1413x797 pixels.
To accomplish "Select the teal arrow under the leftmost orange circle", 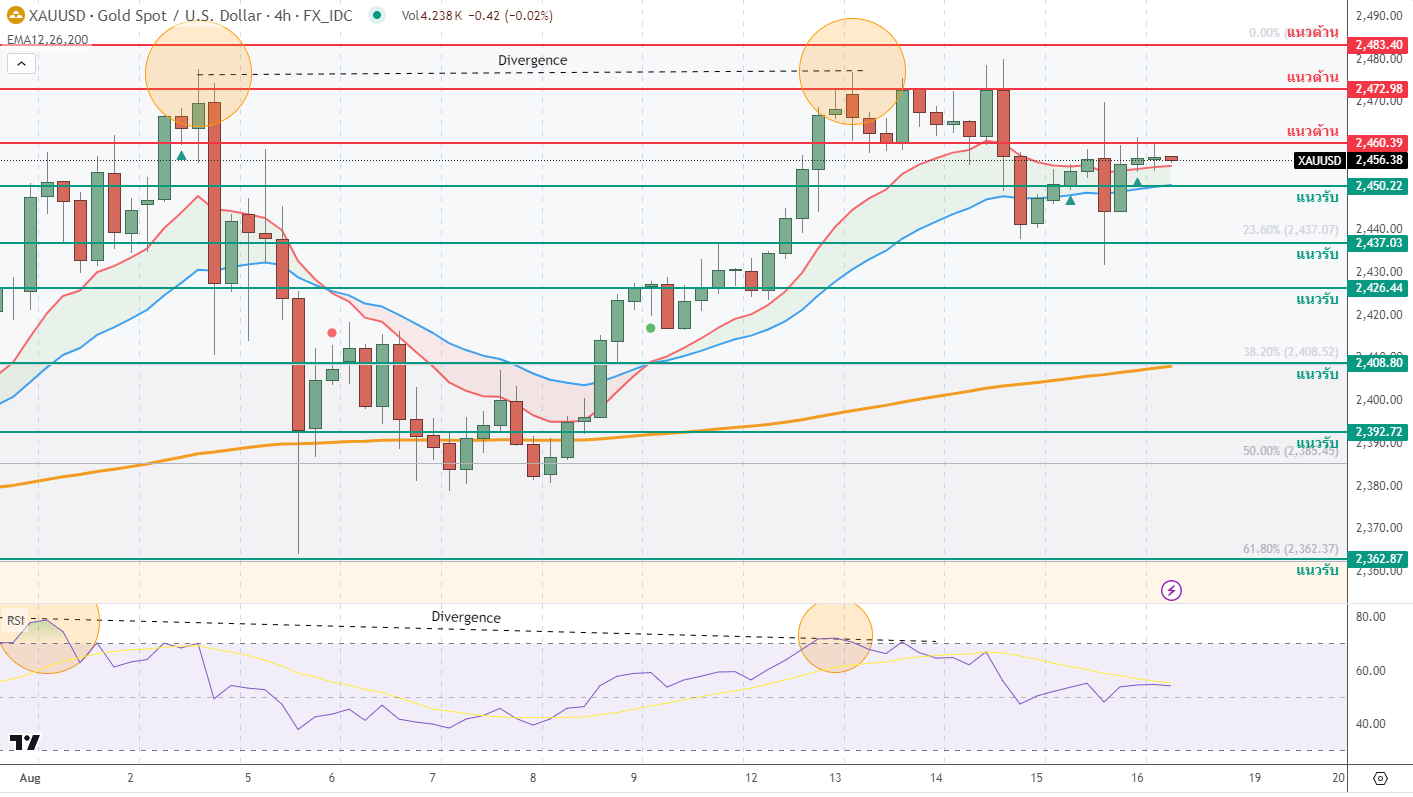I will point(182,155).
